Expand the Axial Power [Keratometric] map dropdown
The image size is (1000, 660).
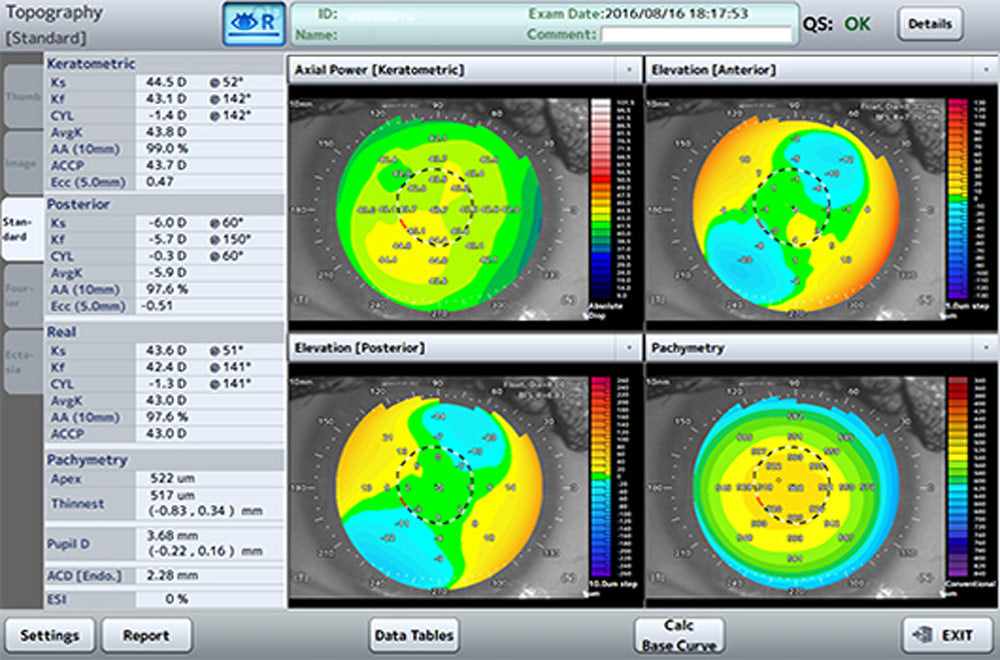[629, 70]
